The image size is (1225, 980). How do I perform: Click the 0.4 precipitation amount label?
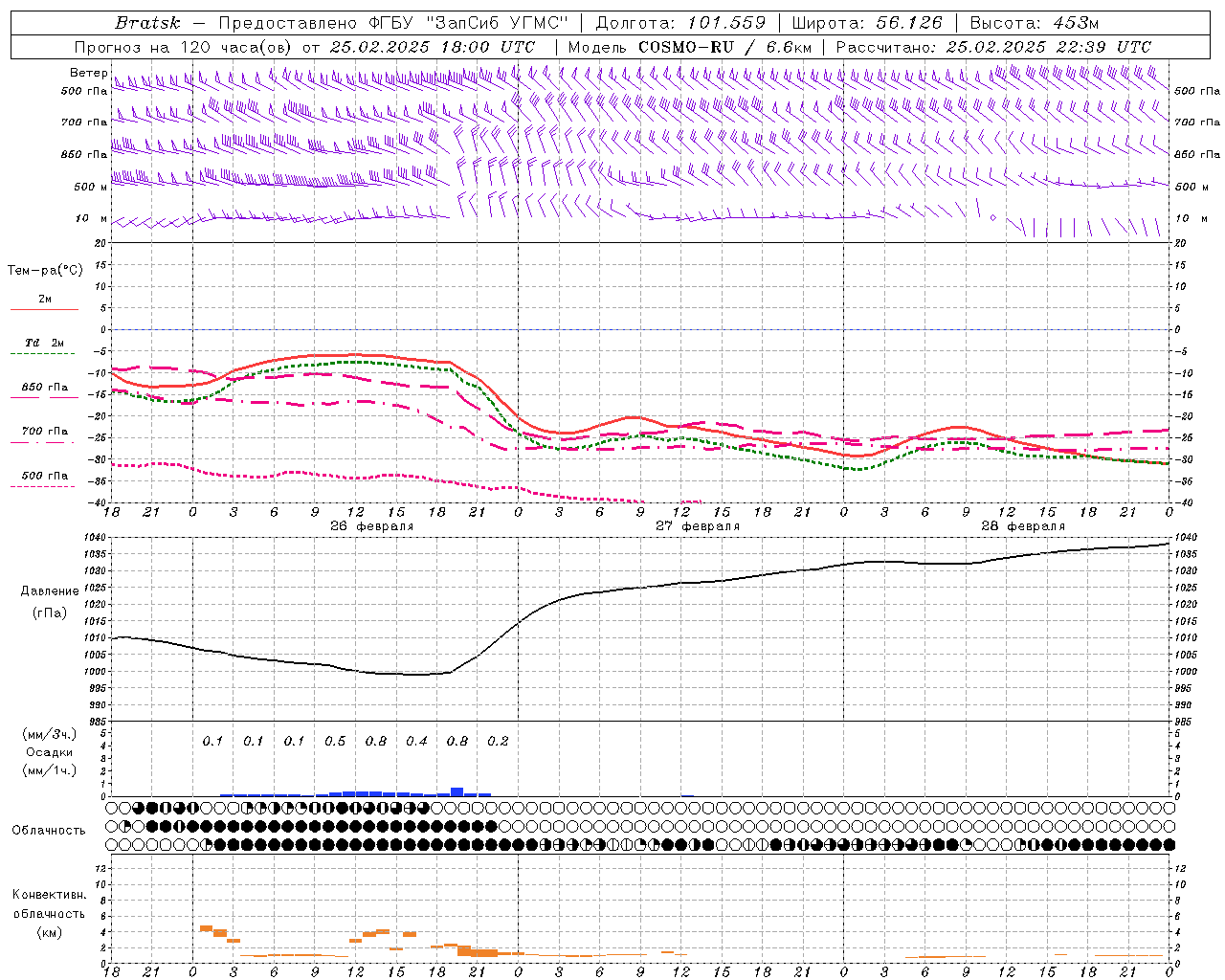416,741
